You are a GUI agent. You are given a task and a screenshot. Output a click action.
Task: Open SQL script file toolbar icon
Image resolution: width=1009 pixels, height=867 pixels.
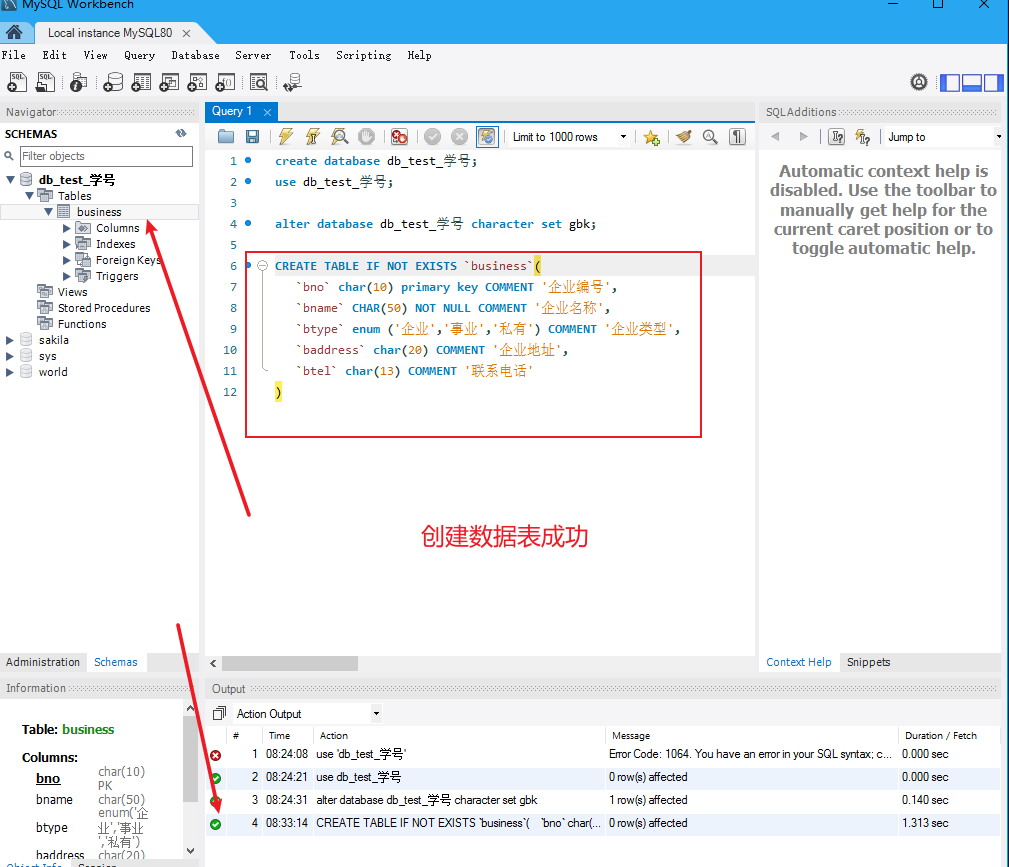[46, 82]
